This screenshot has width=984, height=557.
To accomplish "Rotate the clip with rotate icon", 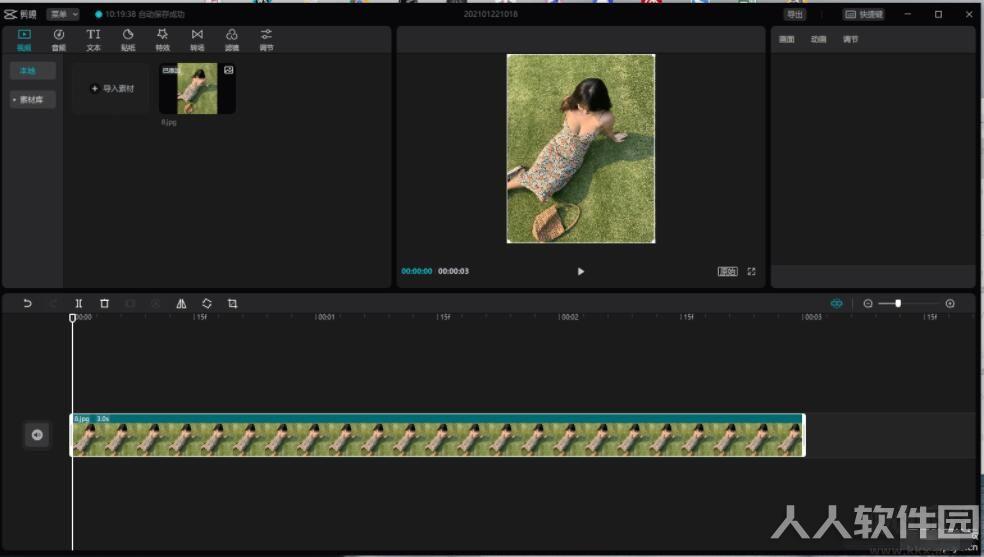I will coord(206,304).
